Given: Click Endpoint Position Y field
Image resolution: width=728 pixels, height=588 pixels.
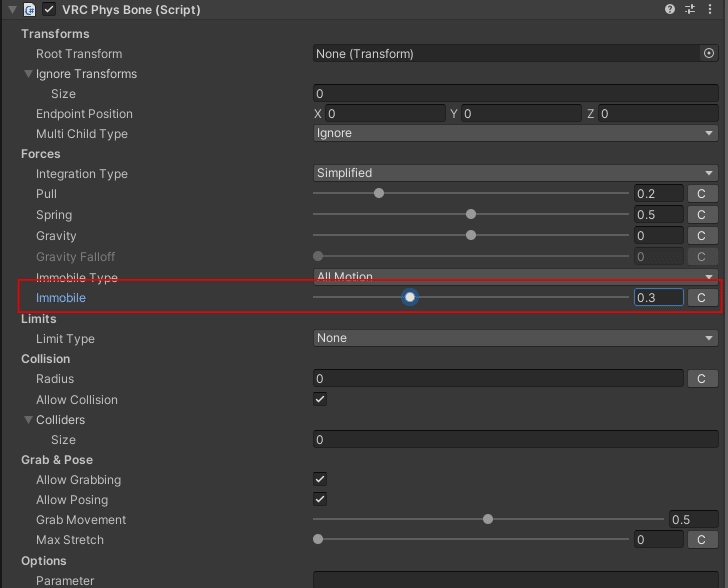Looking at the screenshot, I should tap(521, 114).
